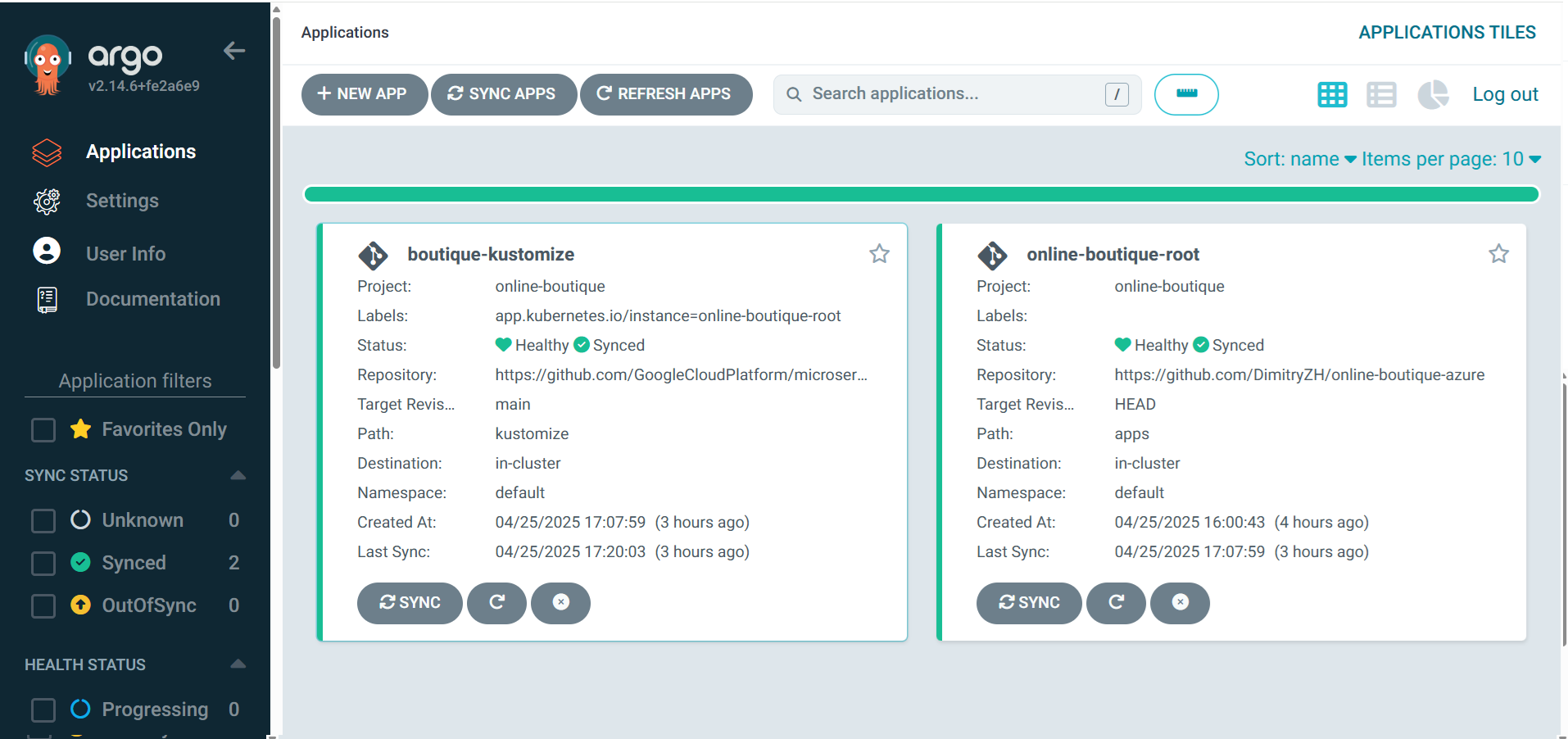1568x739 pixels.
Task: Focus the Search applications field
Action: pyautogui.click(x=957, y=94)
